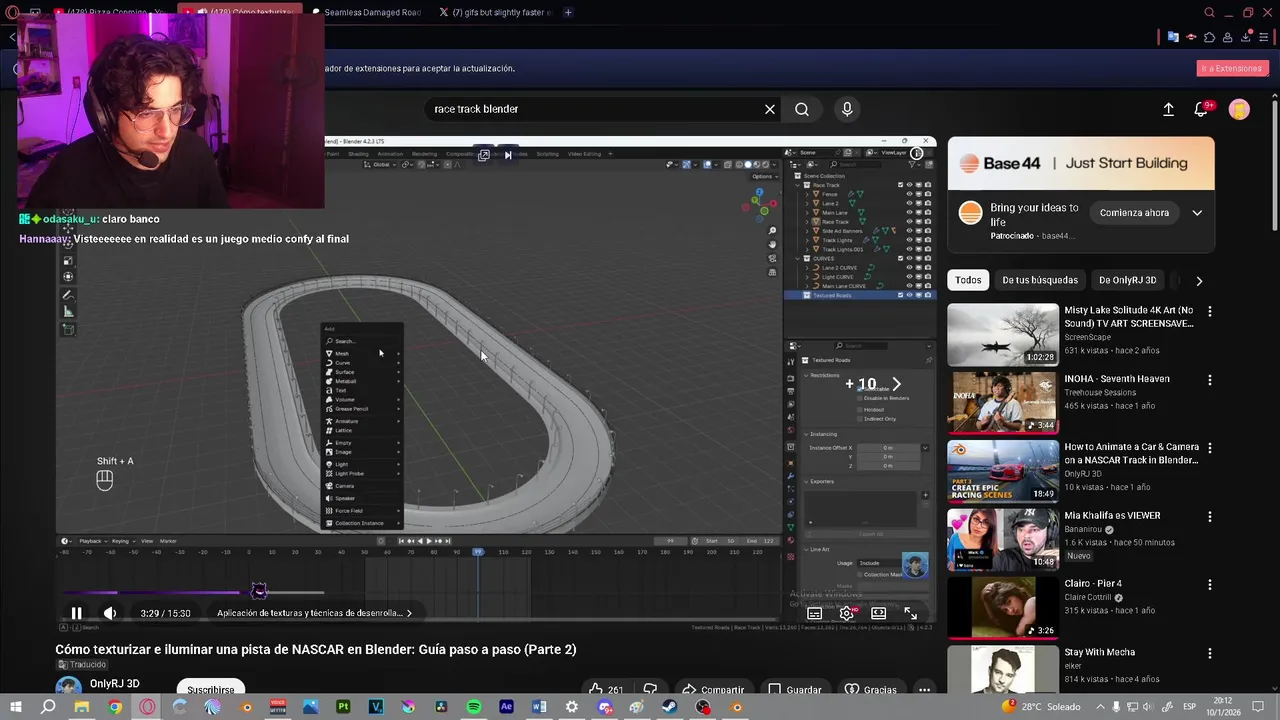Screen dimensions: 1280x720
Task: Click the 'Compartir' share button
Action: [x=713, y=689]
